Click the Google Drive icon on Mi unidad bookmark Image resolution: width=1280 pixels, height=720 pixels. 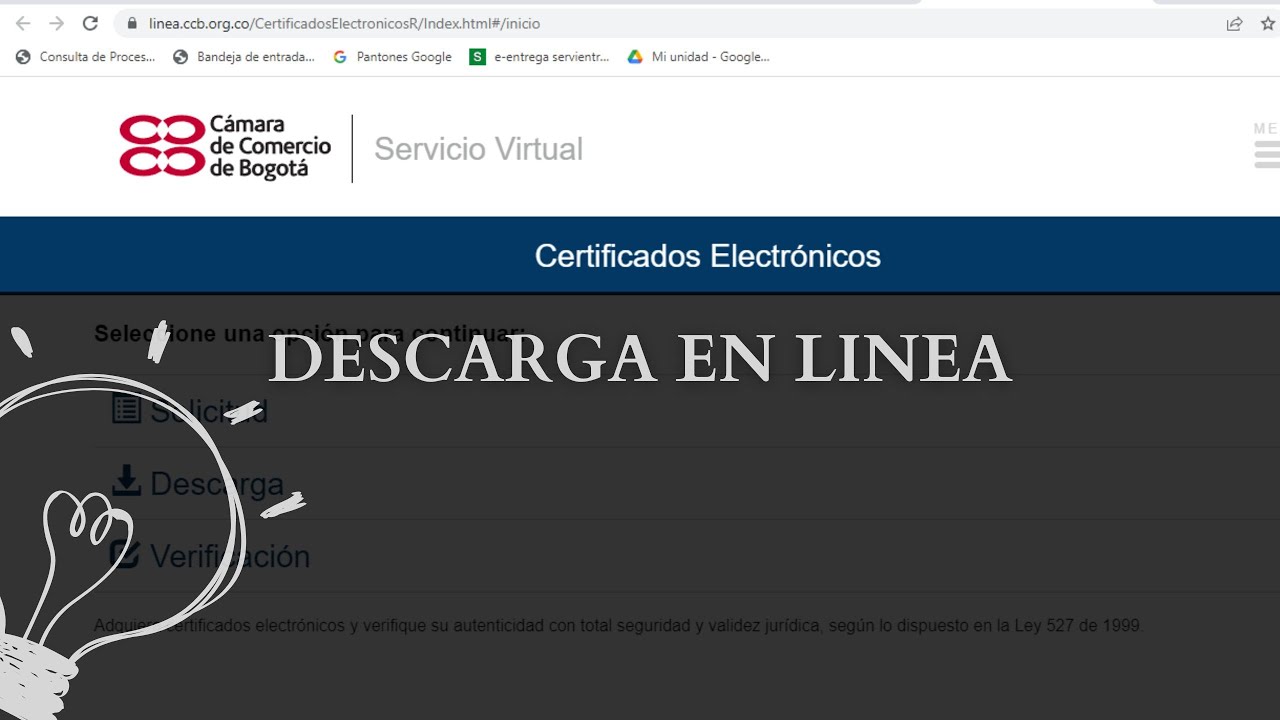[634, 57]
